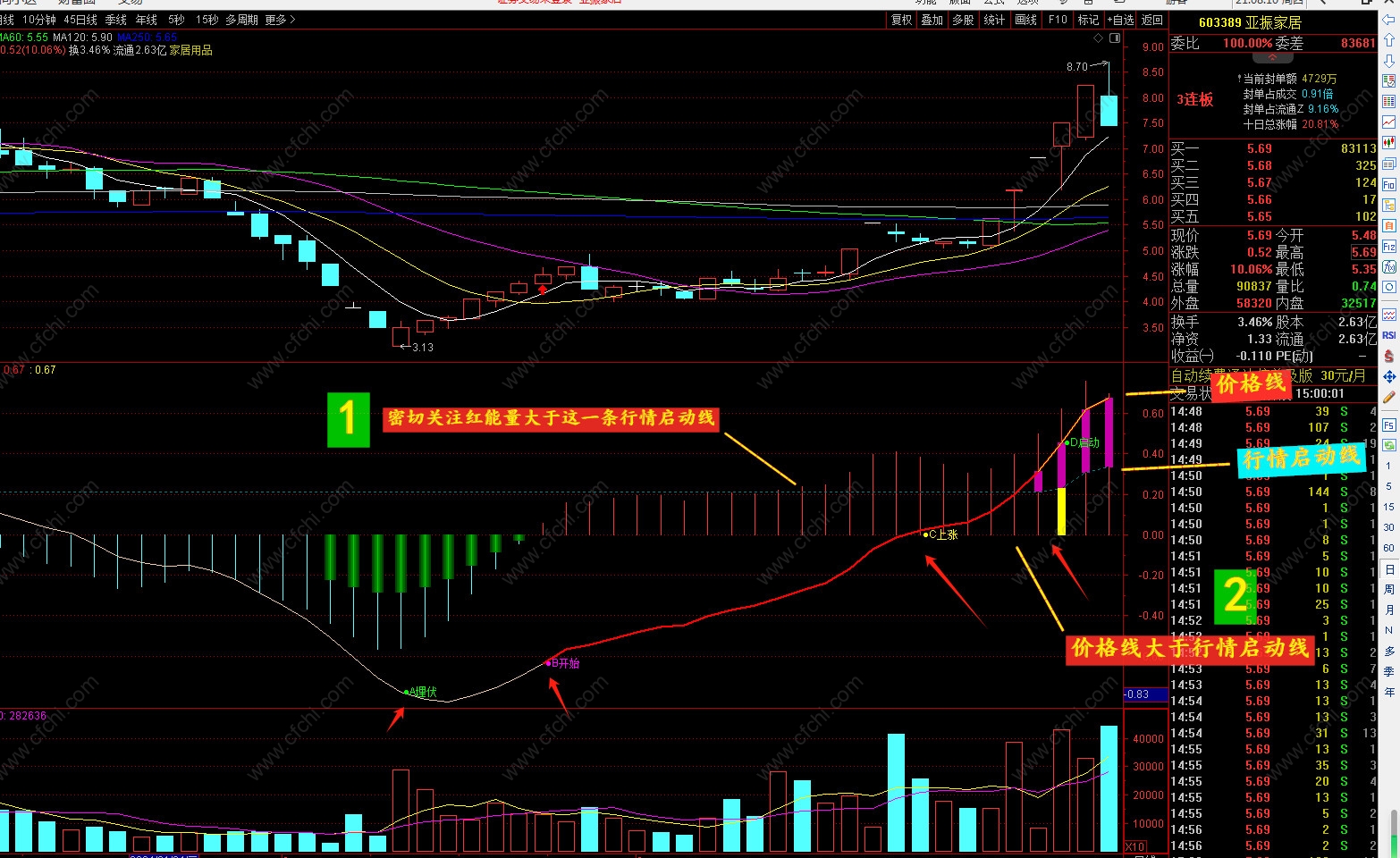1400x858 pixels.
Task: Click the F5 sidebar icon
Action: click(1389, 424)
